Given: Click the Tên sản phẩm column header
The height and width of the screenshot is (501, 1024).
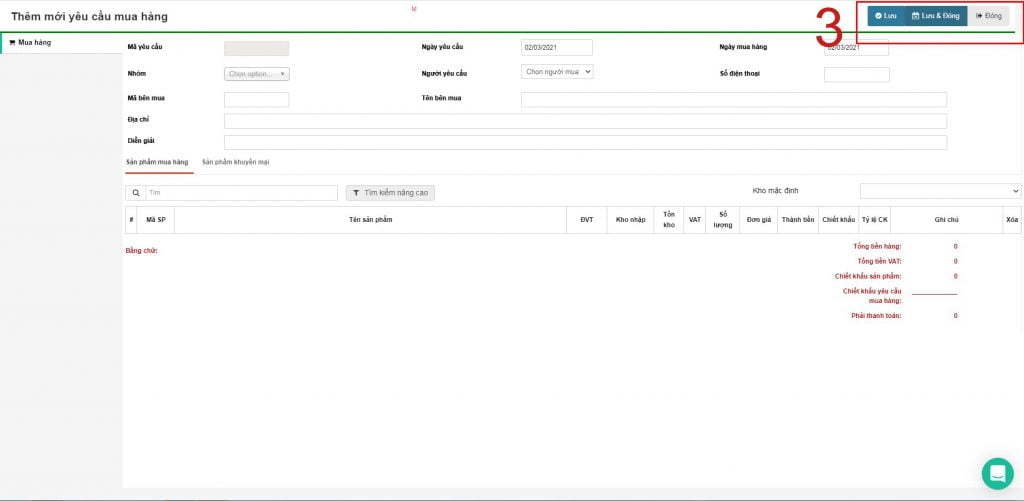Looking at the screenshot, I should click(x=370, y=220).
